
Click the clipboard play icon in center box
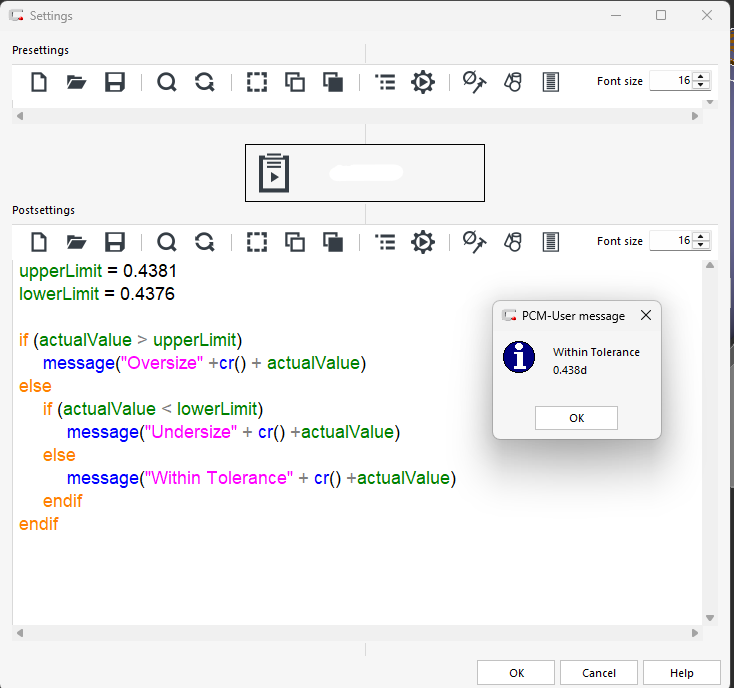tap(274, 173)
